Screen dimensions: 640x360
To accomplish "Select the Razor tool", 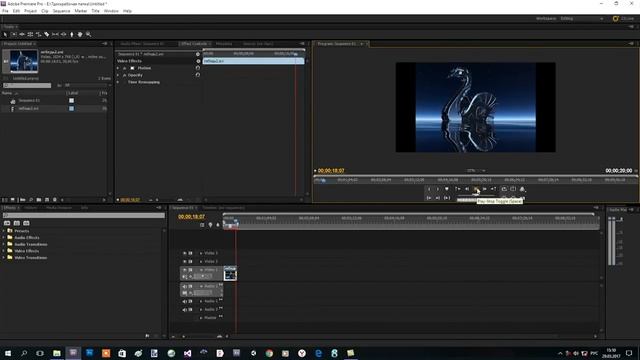I will click(x=47, y=35).
